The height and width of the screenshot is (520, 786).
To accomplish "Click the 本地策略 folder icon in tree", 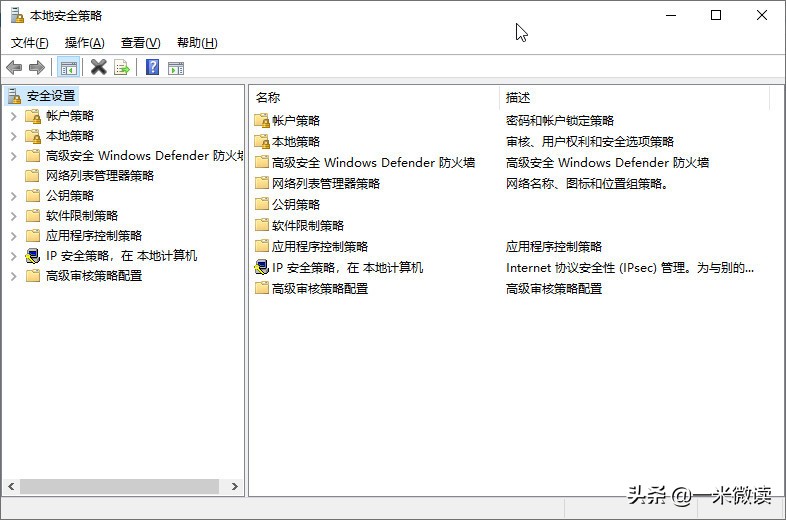I will 33,136.
